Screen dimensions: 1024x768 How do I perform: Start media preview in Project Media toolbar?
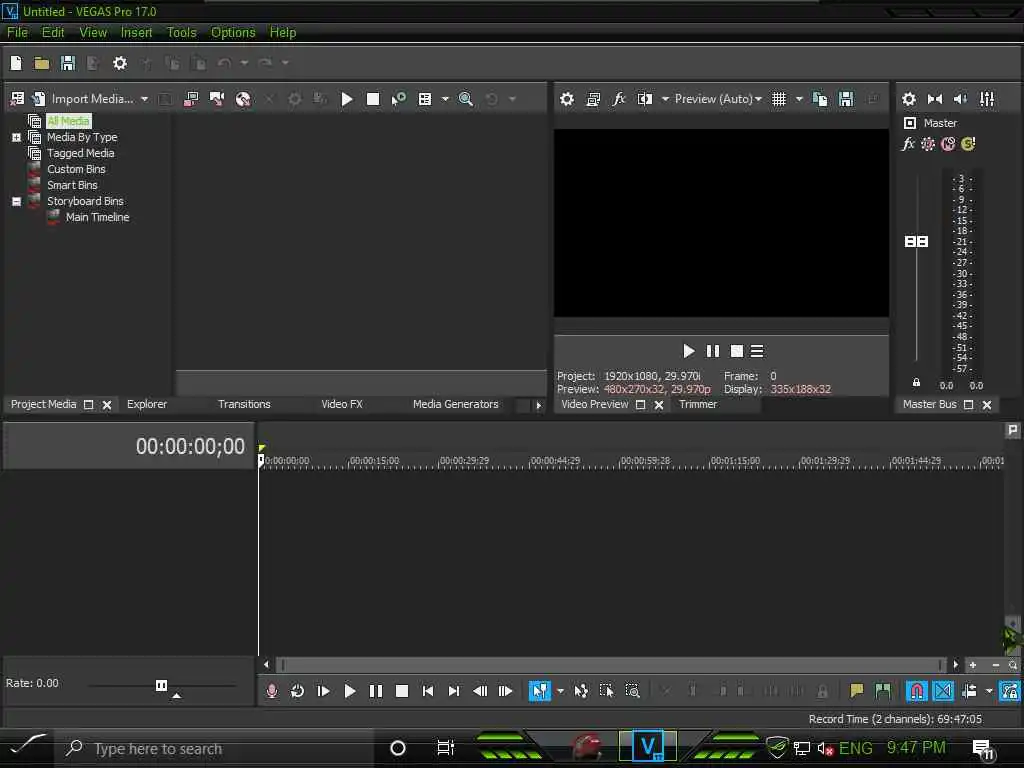(x=347, y=99)
